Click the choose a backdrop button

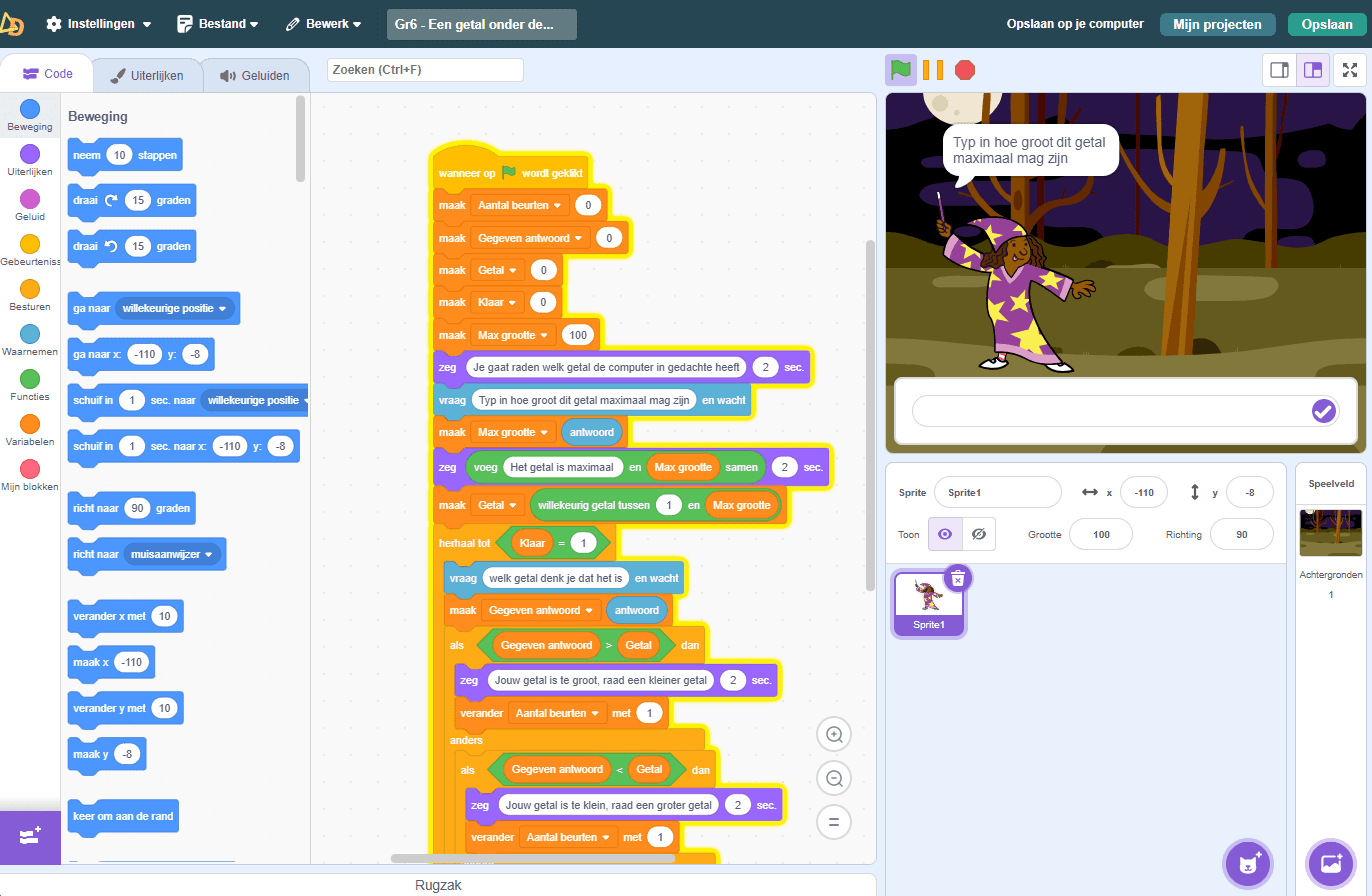[1331, 863]
